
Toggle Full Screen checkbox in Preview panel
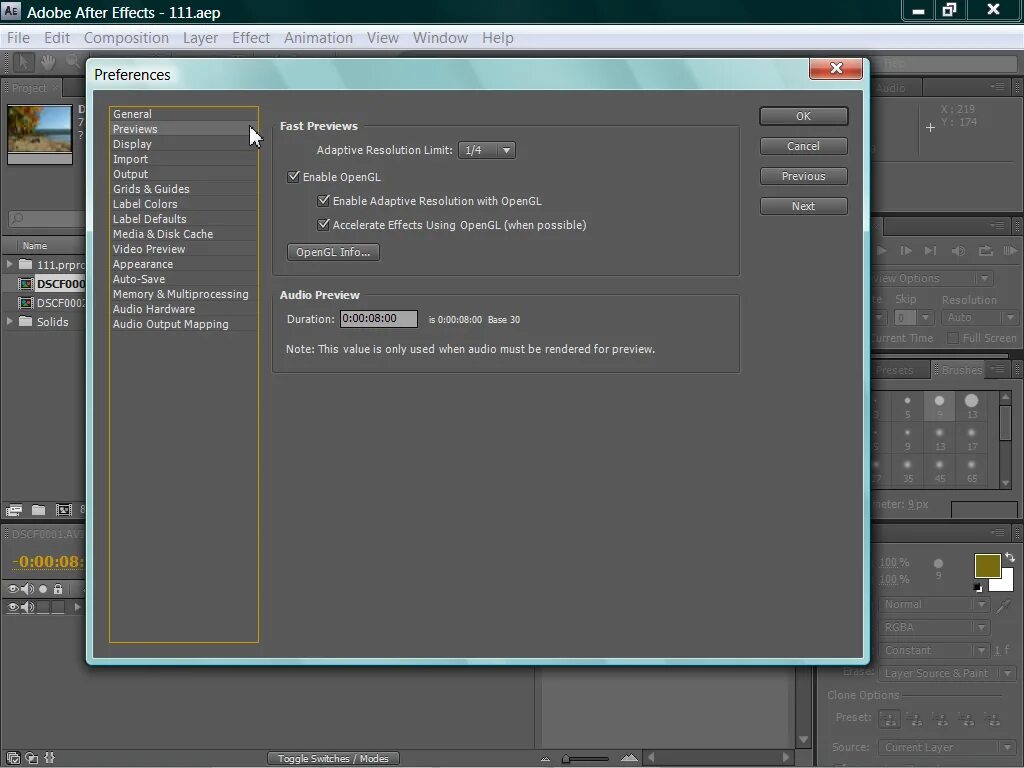pos(953,338)
